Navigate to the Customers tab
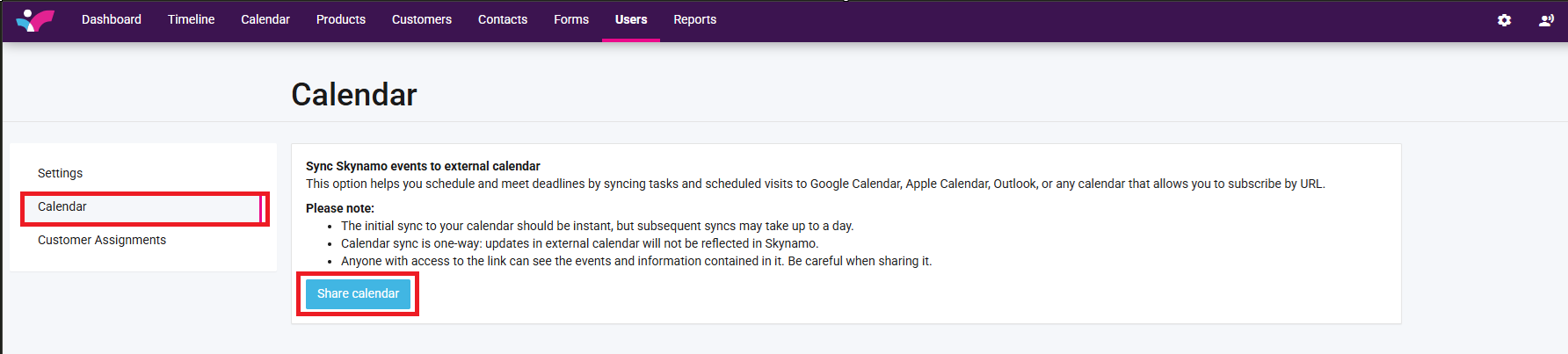The image size is (1568, 354). point(421,19)
